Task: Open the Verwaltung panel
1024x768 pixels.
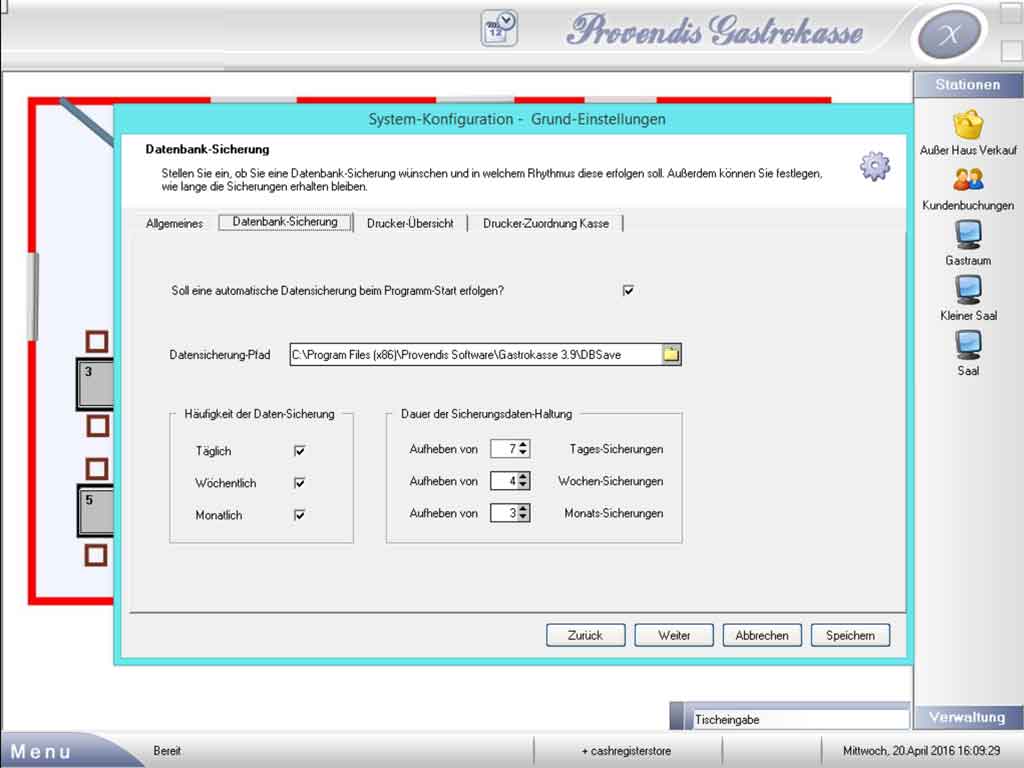Action: coord(968,717)
